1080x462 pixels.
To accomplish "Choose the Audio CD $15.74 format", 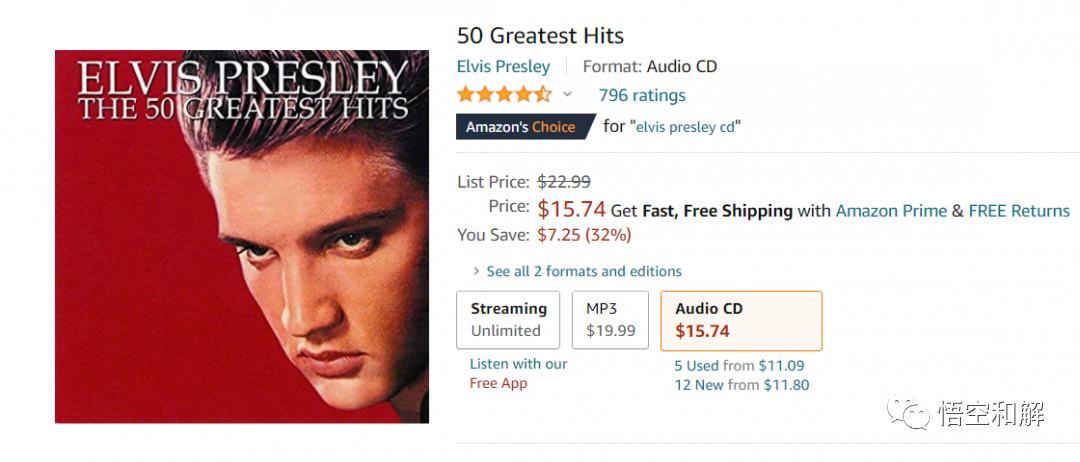I will (x=741, y=320).
